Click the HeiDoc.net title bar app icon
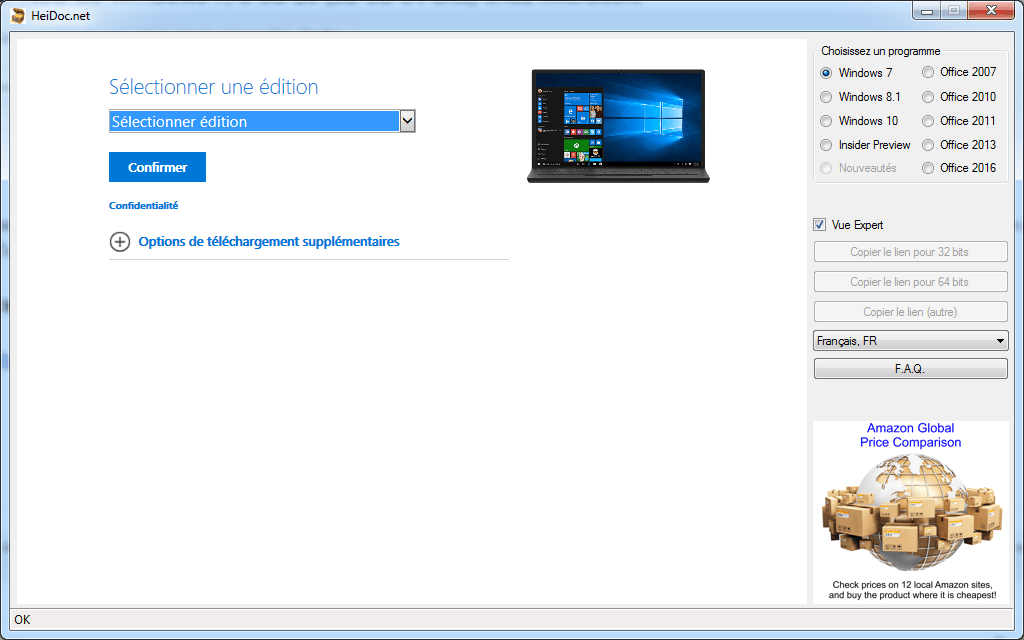 (x=18, y=15)
